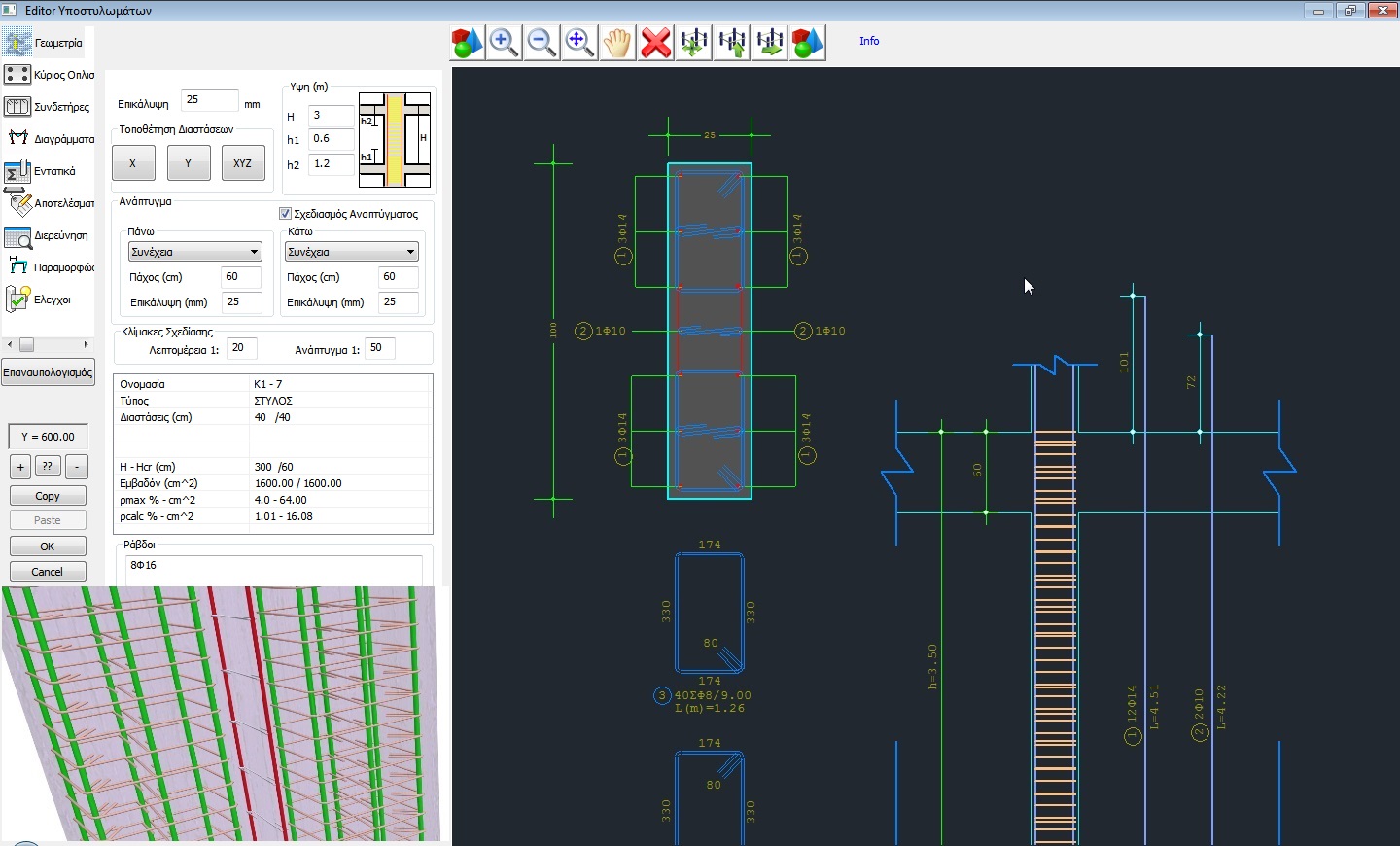The width and height of the screenshot is (1400, 846).
Task: Click the Copy button
Action: coord(48,496)
